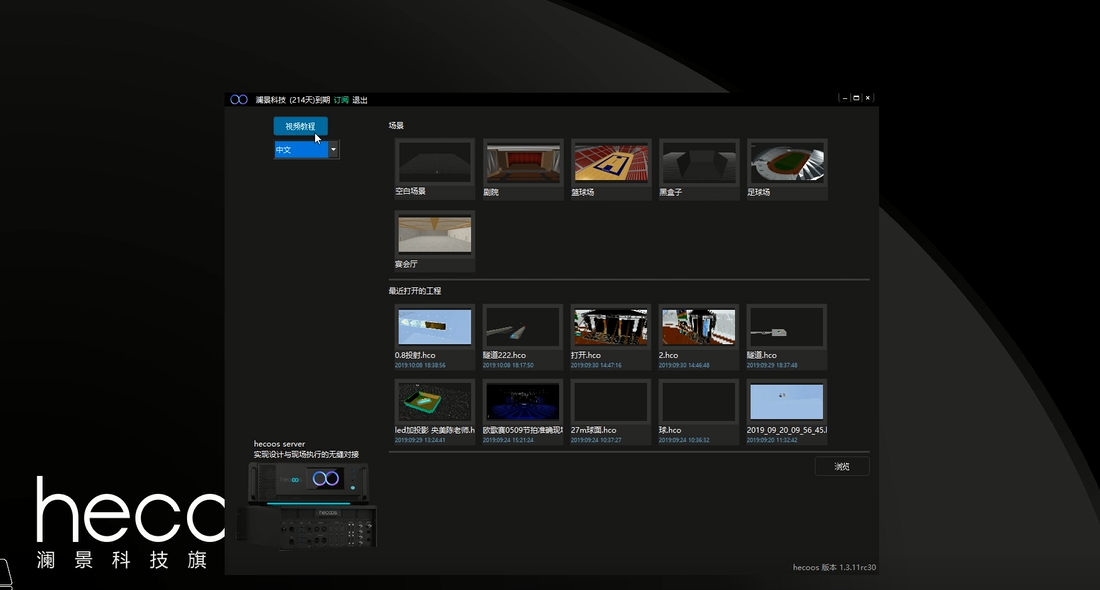Minimize the hecoos launcher window
Screen dimensions: 1100x590
point(845,98)
